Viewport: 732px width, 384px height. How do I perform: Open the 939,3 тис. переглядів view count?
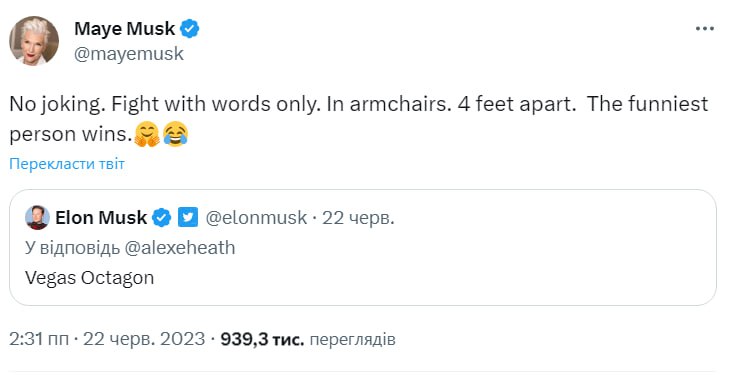point(308,339)
